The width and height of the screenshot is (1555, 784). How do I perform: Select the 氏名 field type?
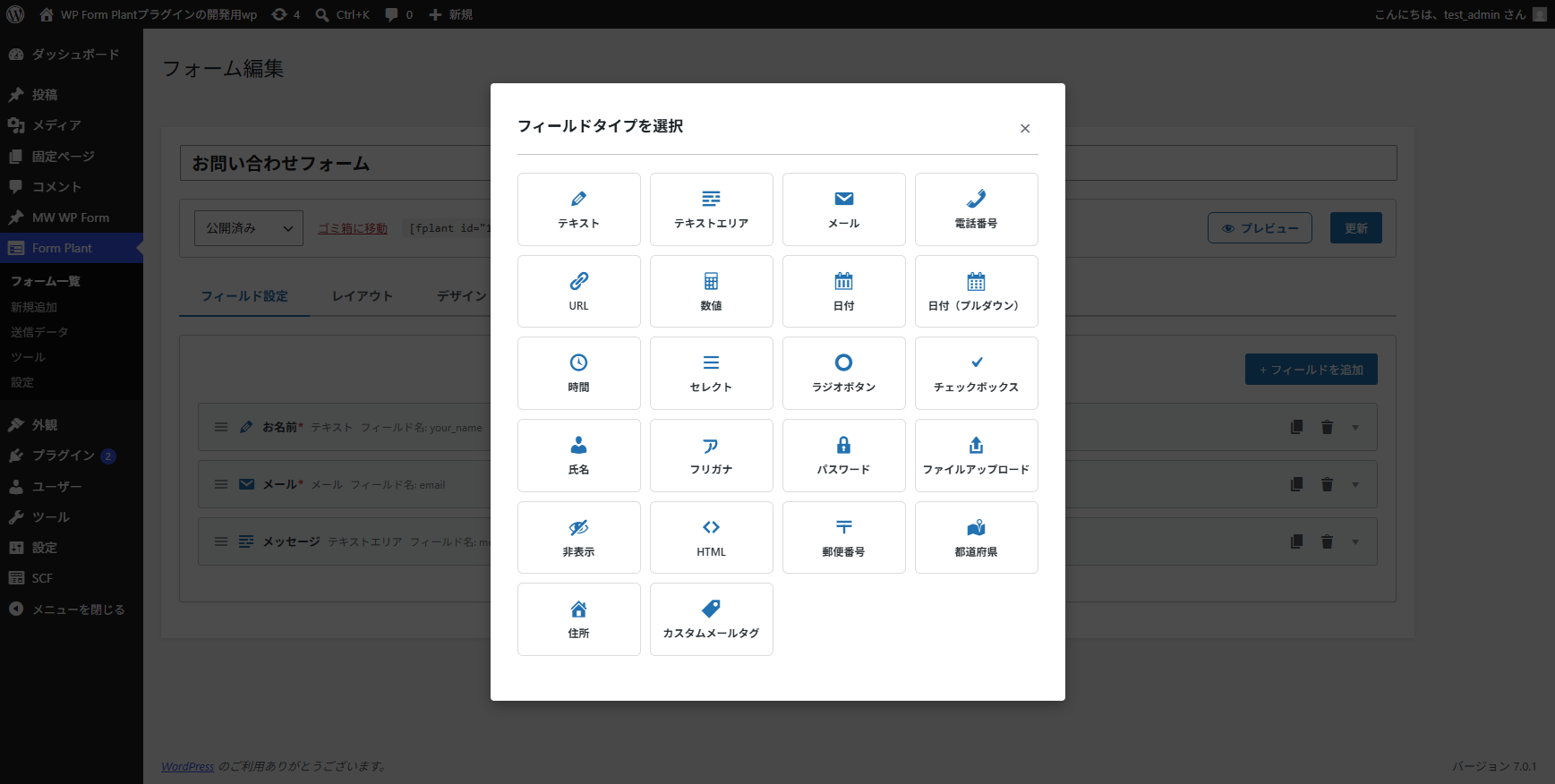click(x=579, y=456)
